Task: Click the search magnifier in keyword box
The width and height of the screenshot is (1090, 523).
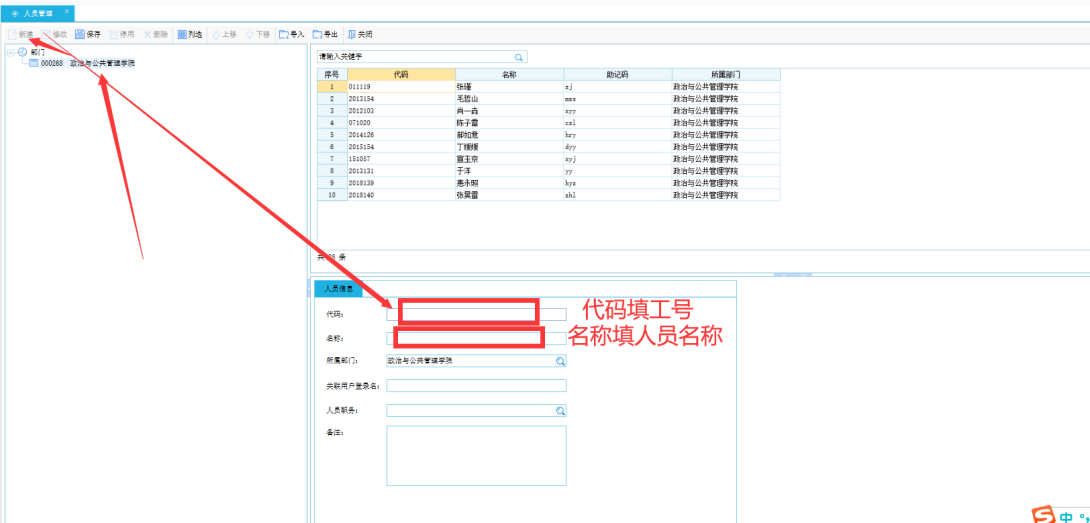Action: (519, 58)
